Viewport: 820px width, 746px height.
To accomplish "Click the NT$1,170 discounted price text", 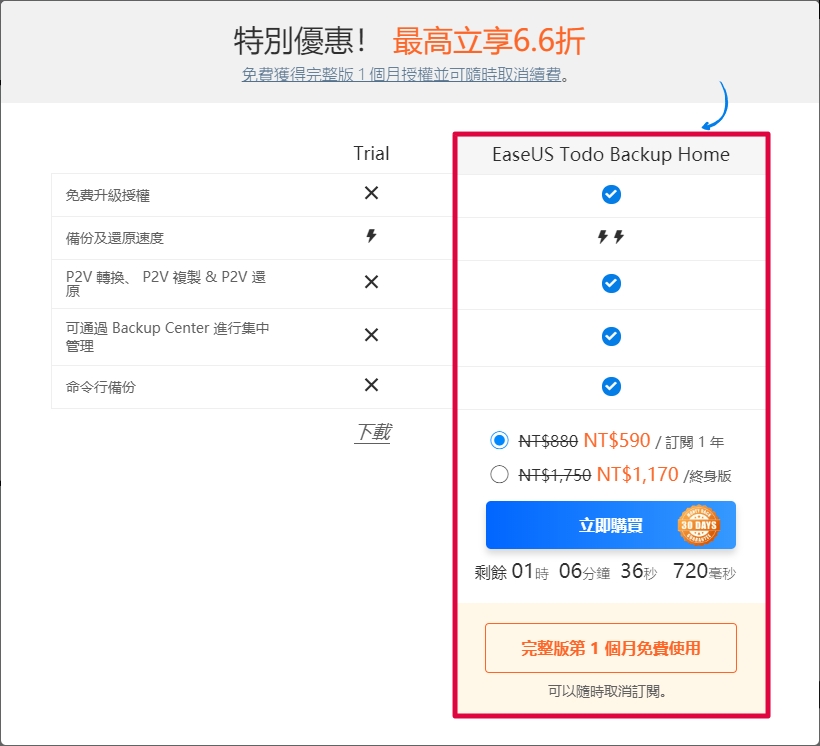I will (x=637, y=474).
